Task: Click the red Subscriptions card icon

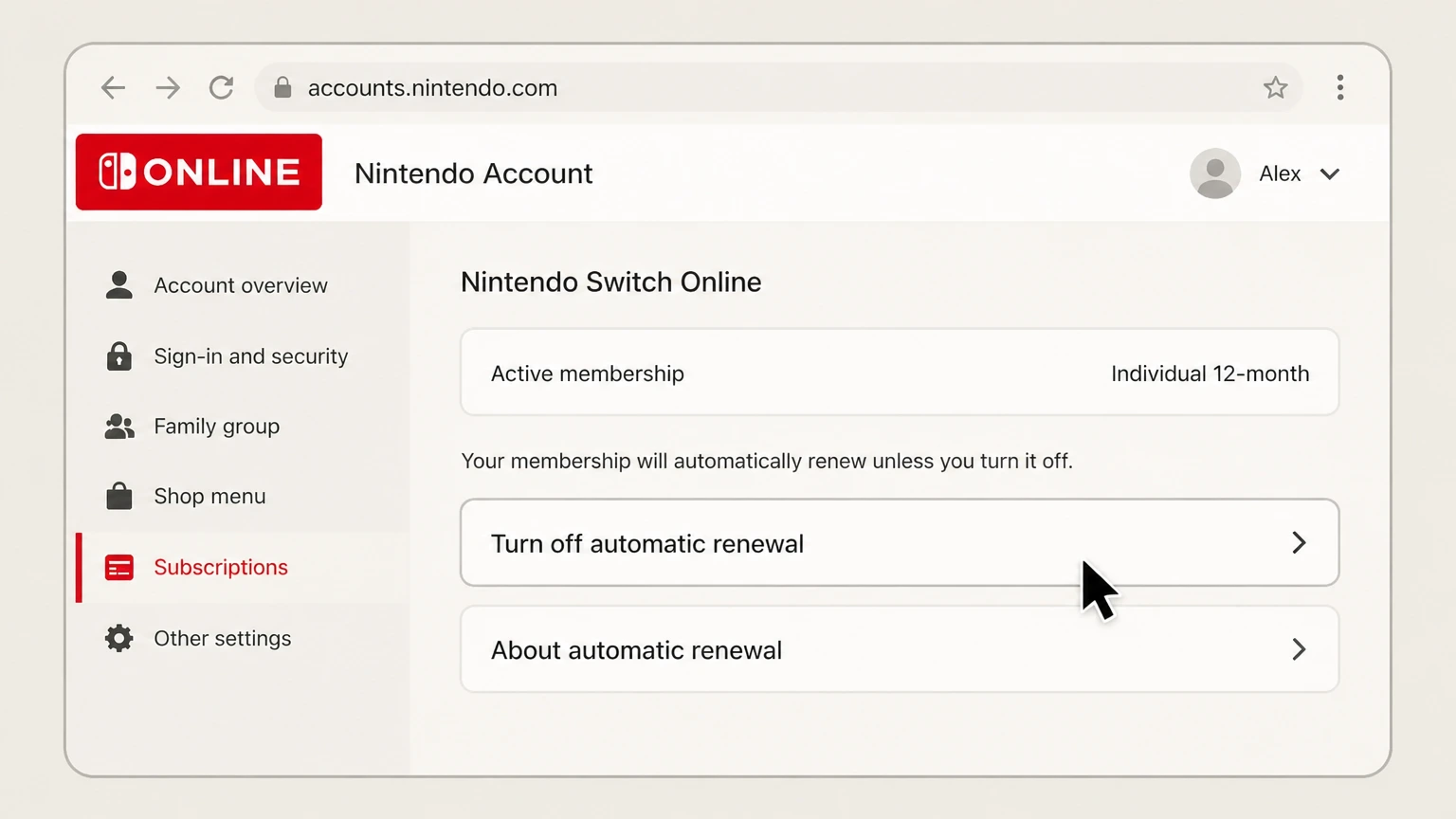Action: [x=119, y=567]
